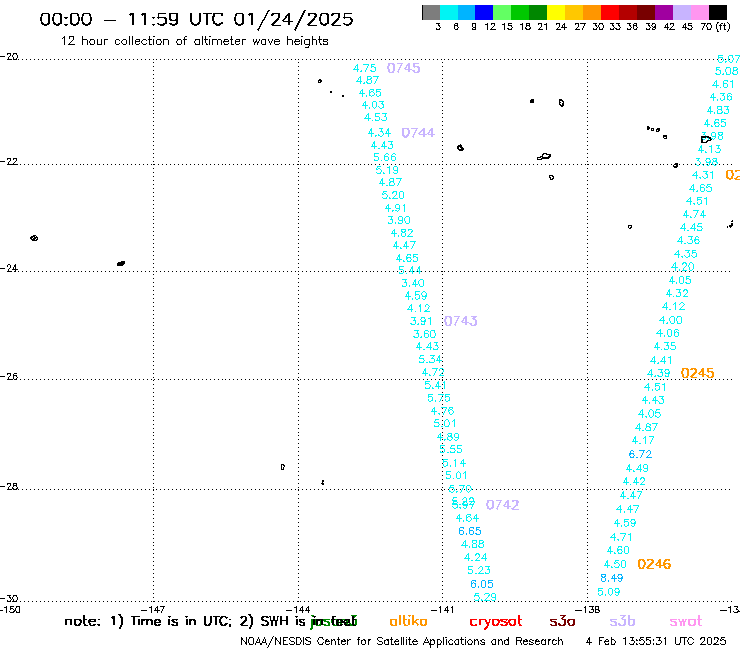Viewport: 740px width, 650px height.
Task: Click the gray swatch in the legend
Action: point(431,12)
